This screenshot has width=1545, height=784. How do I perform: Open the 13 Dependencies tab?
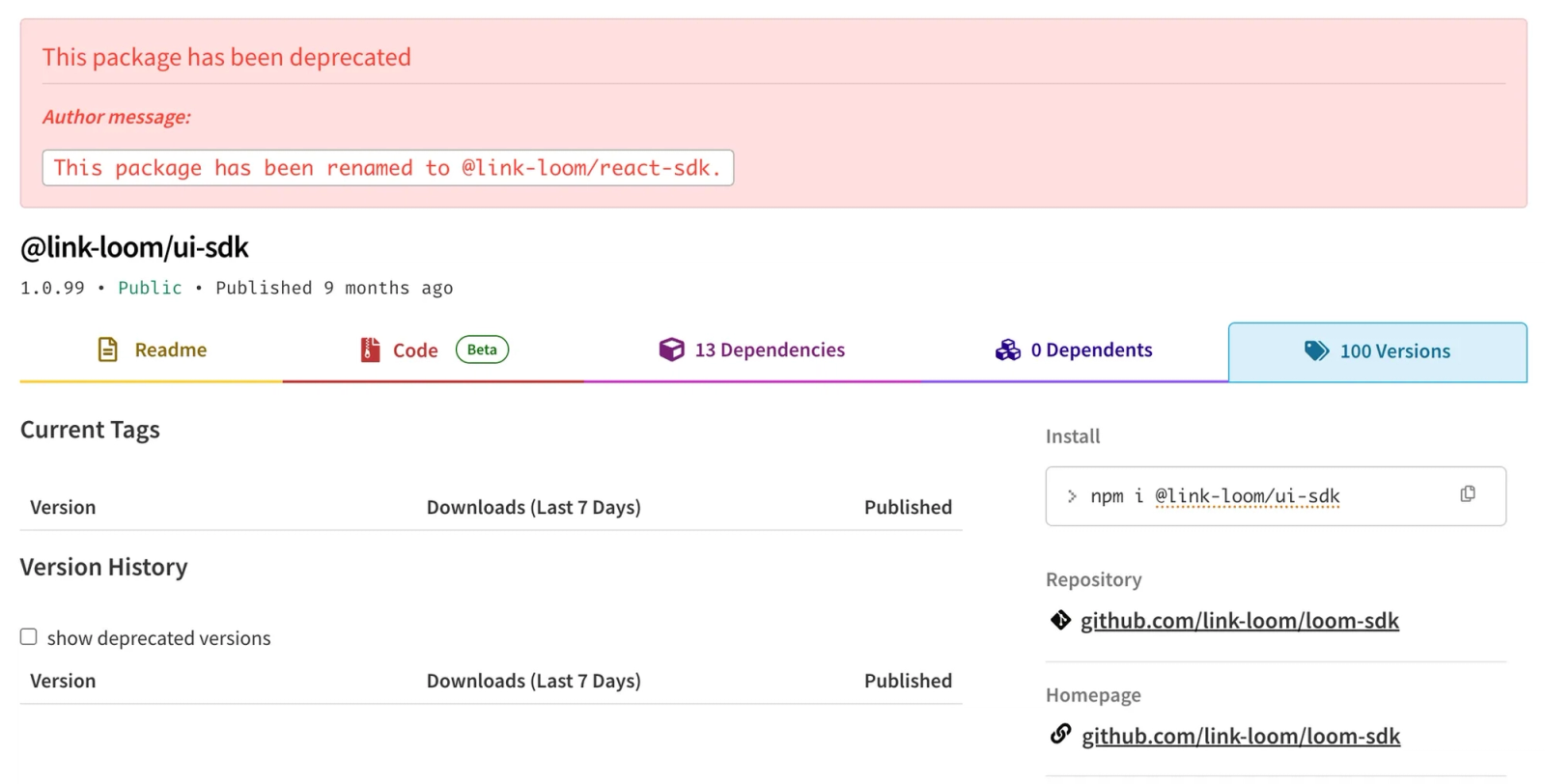coord(751,350)
